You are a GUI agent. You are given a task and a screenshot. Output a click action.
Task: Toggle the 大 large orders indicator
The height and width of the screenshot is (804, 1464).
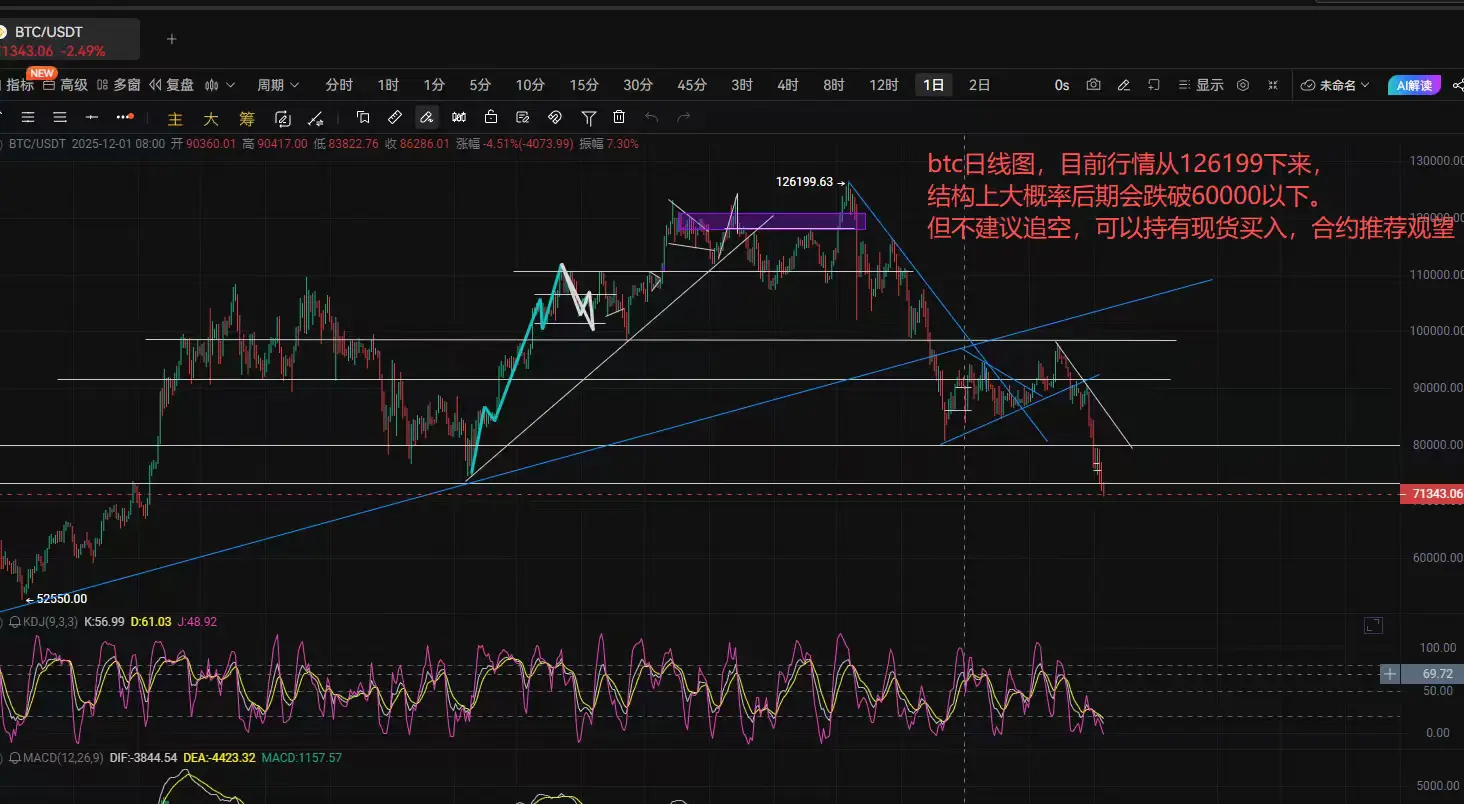(211, 118)
